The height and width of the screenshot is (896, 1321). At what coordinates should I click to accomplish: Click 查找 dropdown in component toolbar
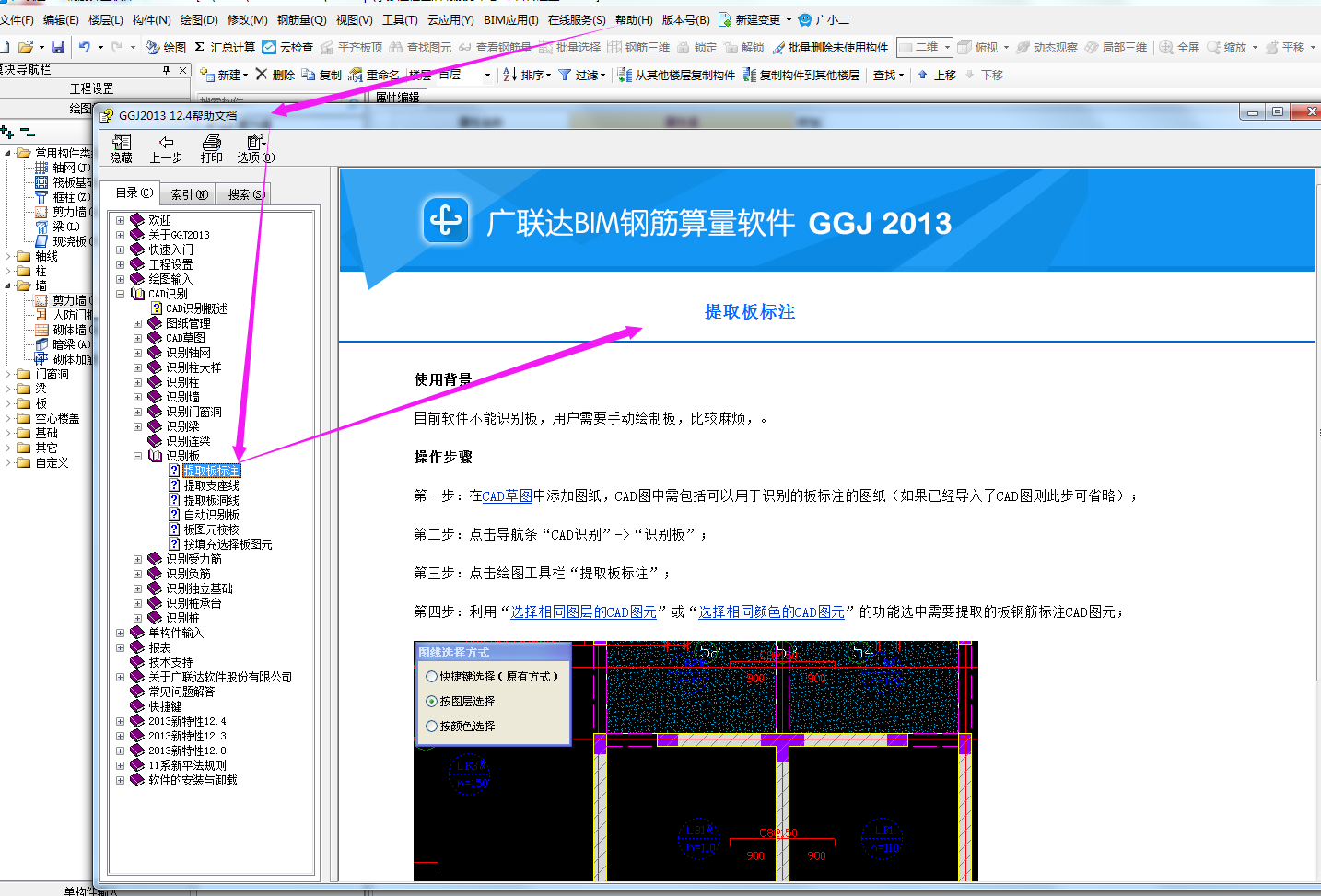tap(888, 75)
